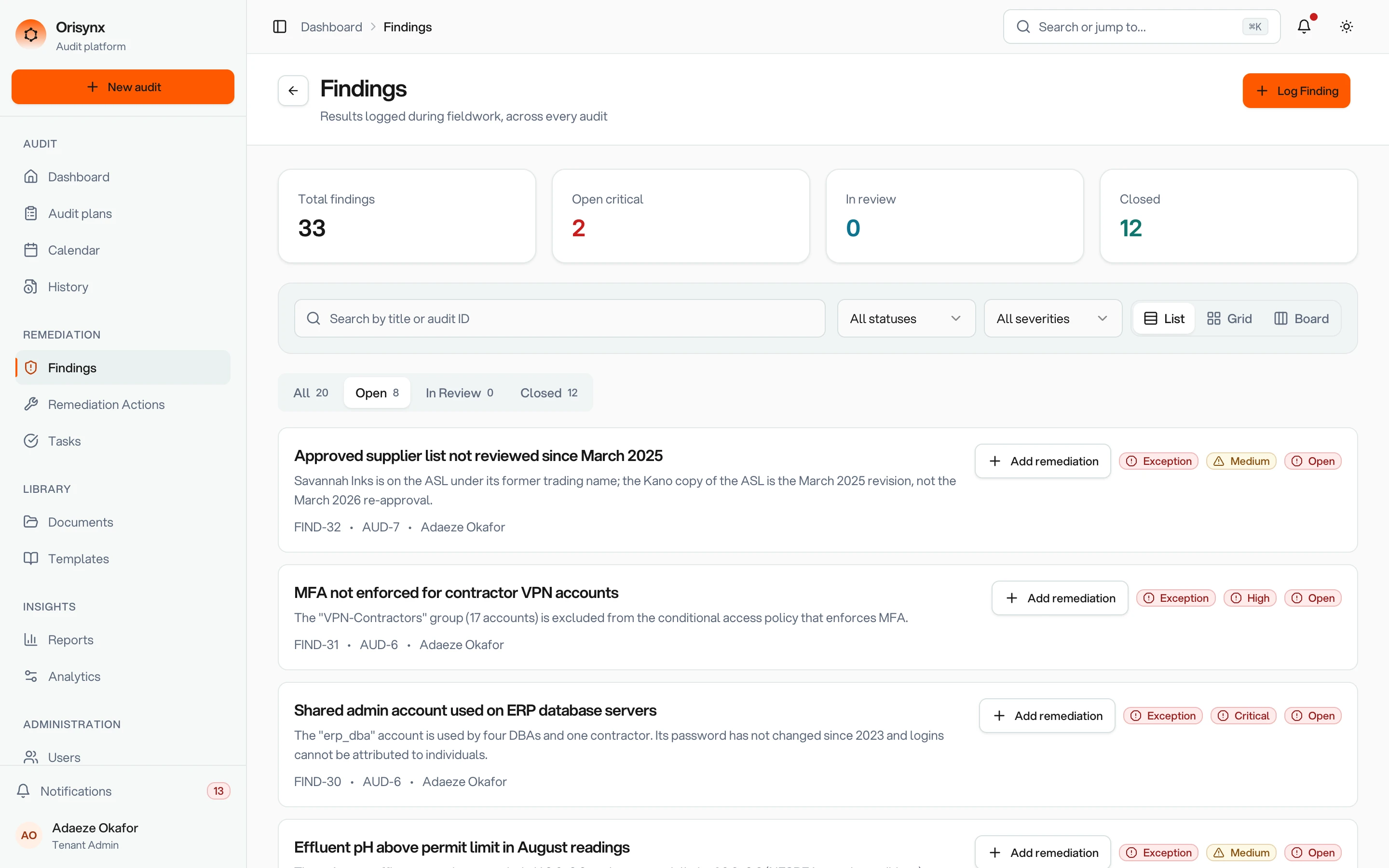Click the back arrow beside Findings title

coord(293,91)
